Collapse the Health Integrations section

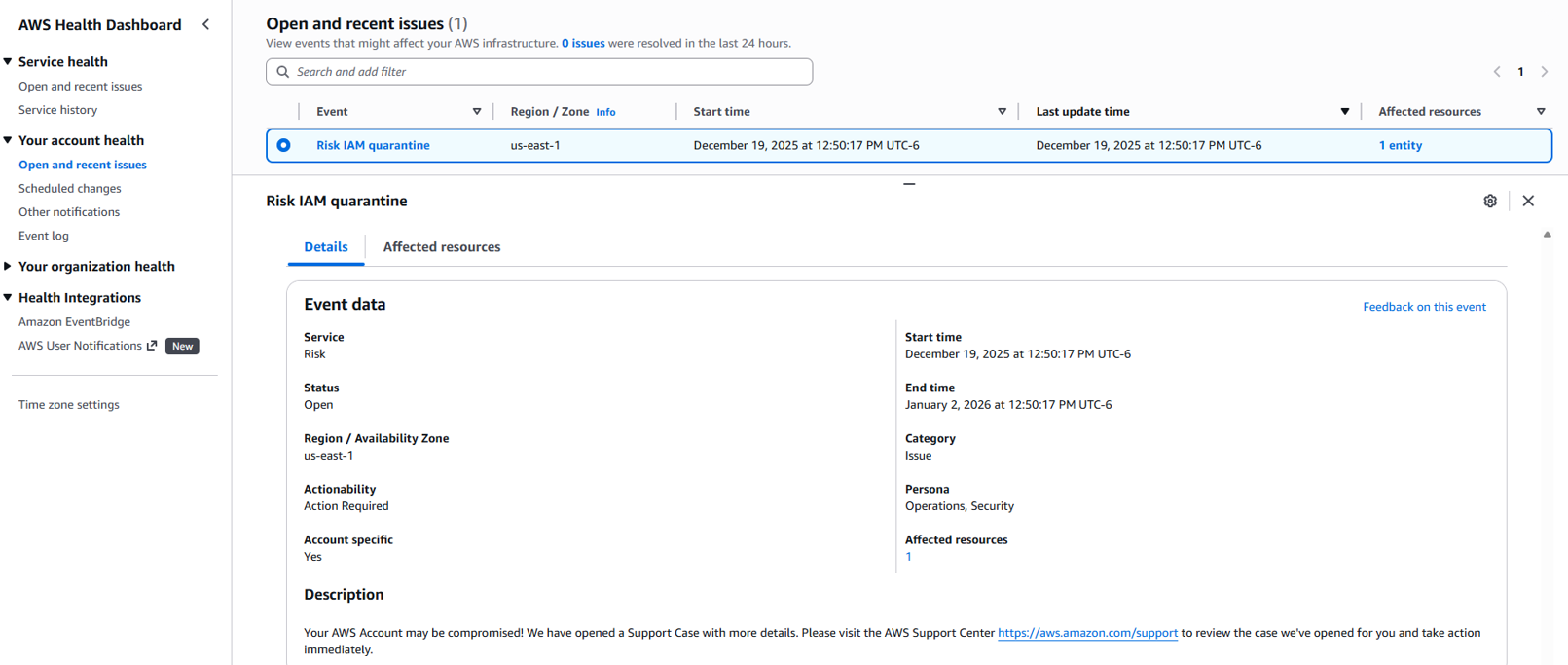click(8, 297)
